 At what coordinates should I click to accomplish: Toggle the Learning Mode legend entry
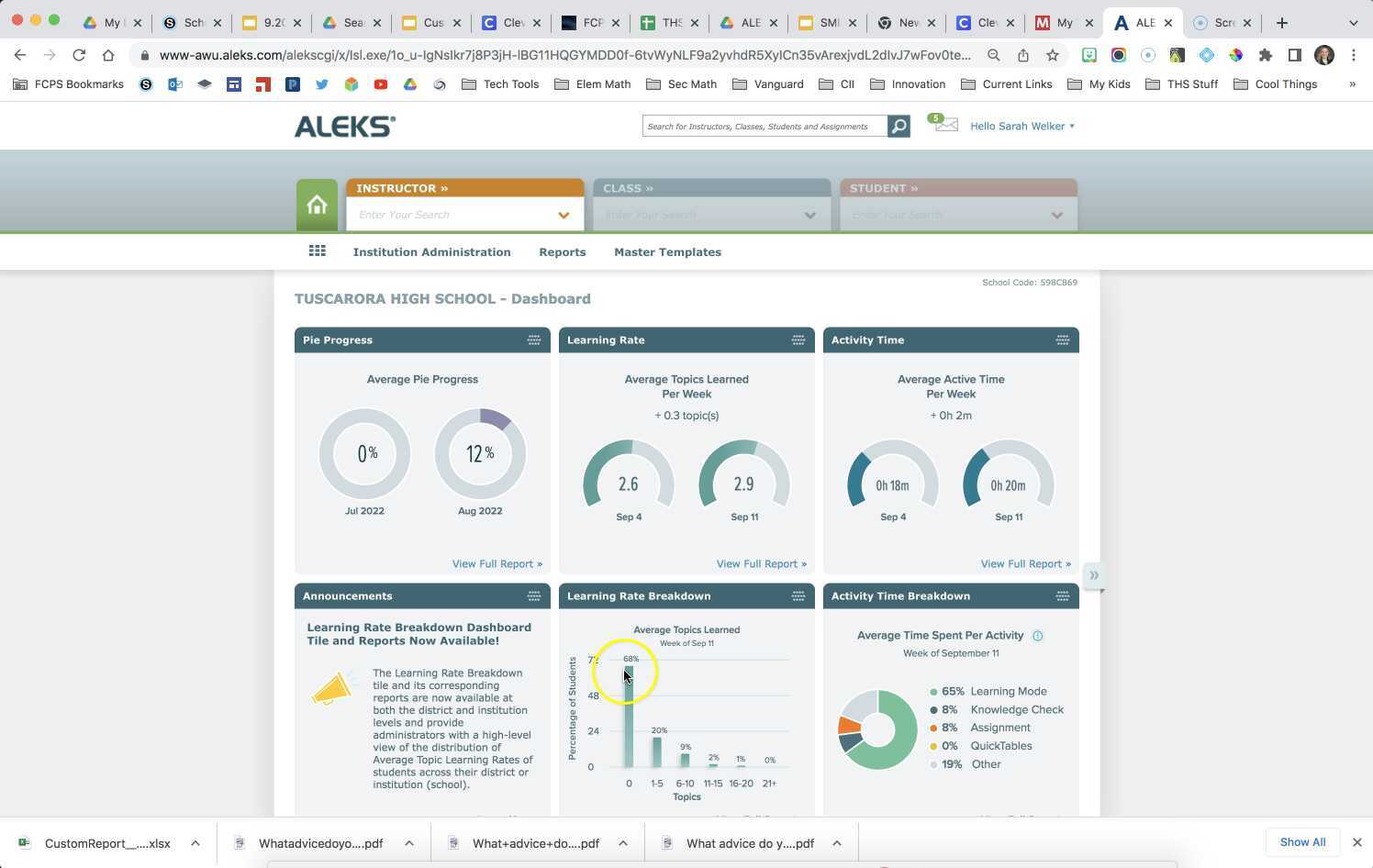coord(1008,691)
